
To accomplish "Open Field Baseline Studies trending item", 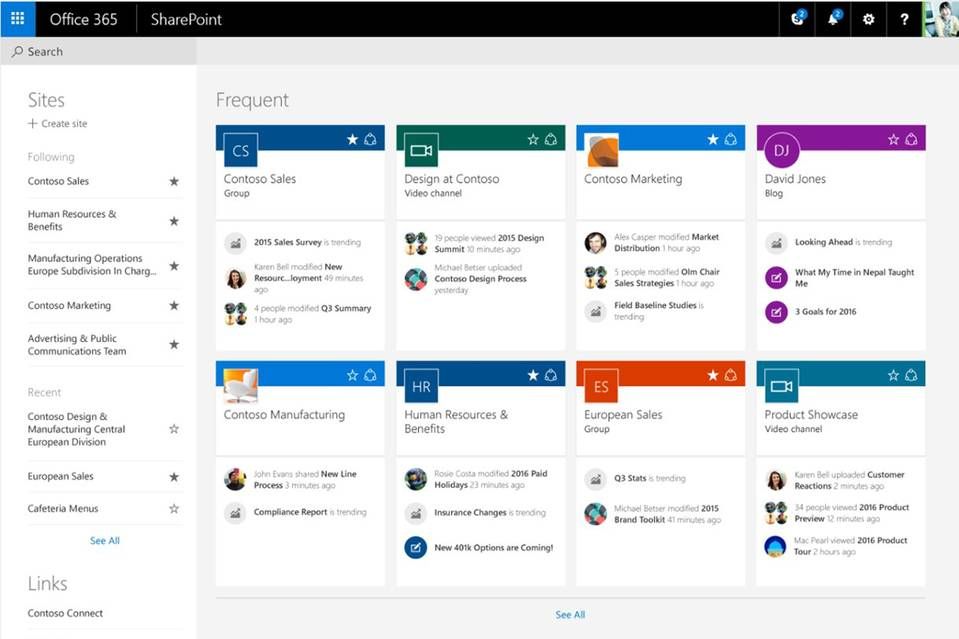I will [659, 311].
